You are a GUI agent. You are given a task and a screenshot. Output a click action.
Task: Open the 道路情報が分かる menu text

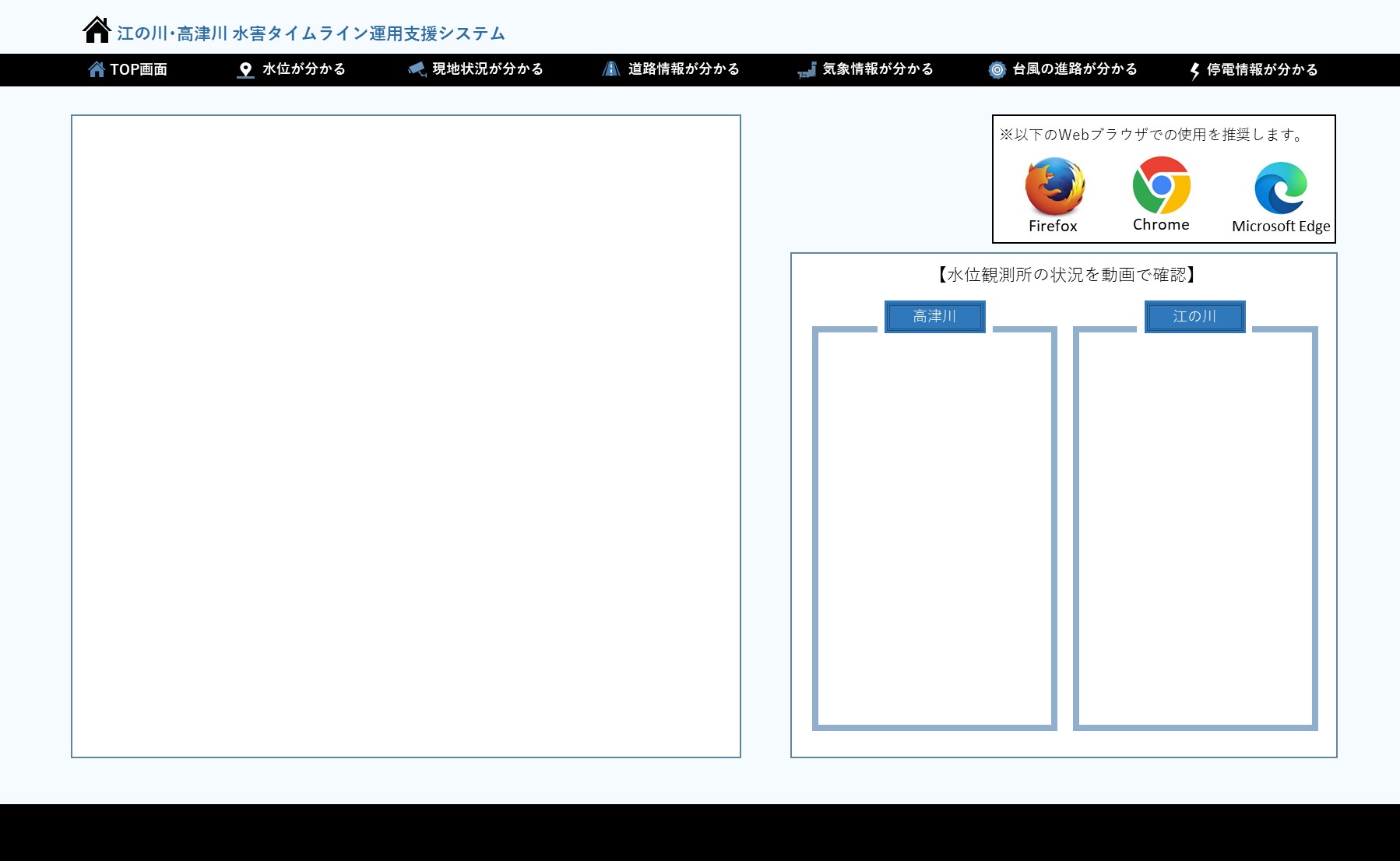pos(684,69)
